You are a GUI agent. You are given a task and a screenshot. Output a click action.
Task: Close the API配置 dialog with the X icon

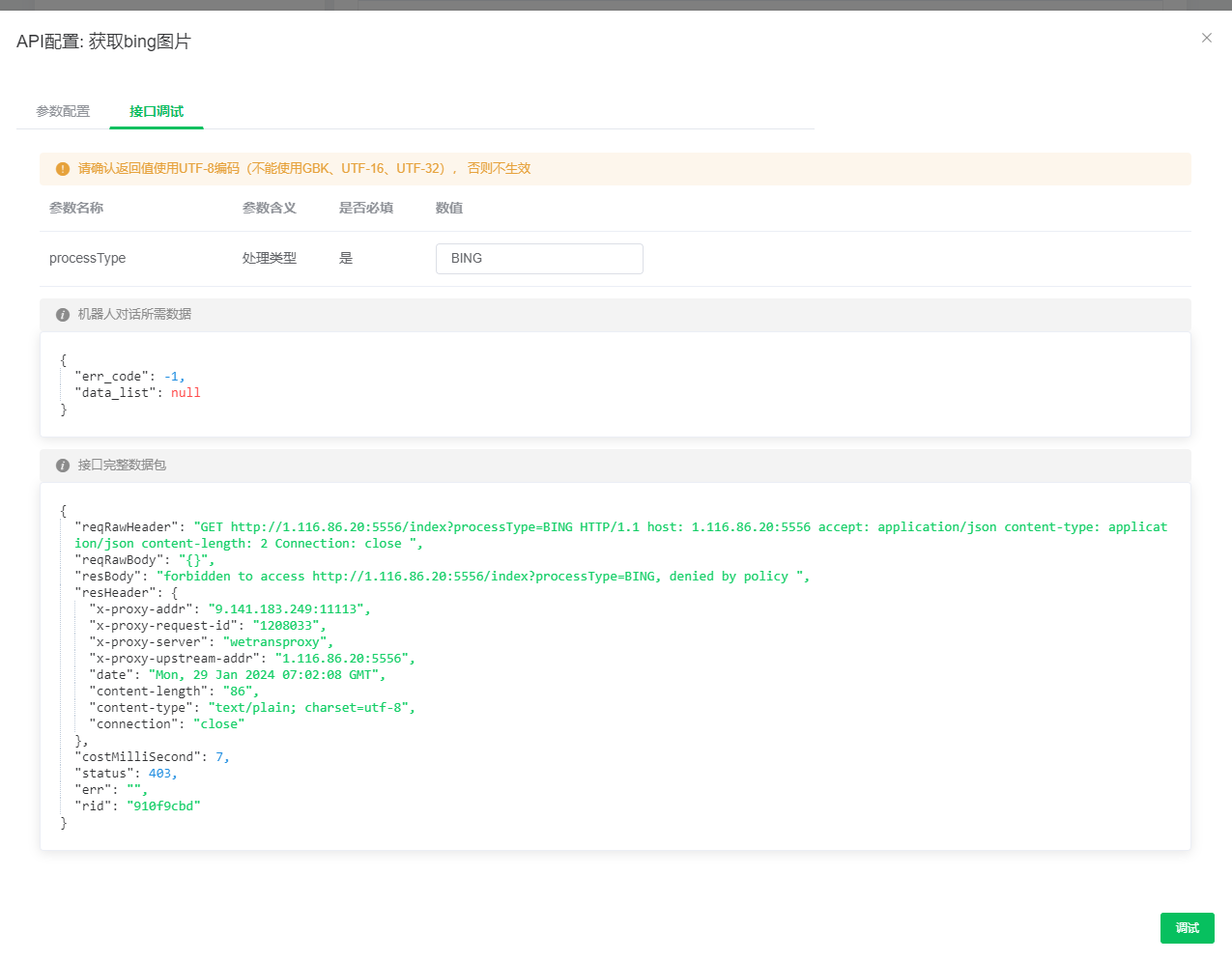pyautogui.click(x=1206, y=38)
